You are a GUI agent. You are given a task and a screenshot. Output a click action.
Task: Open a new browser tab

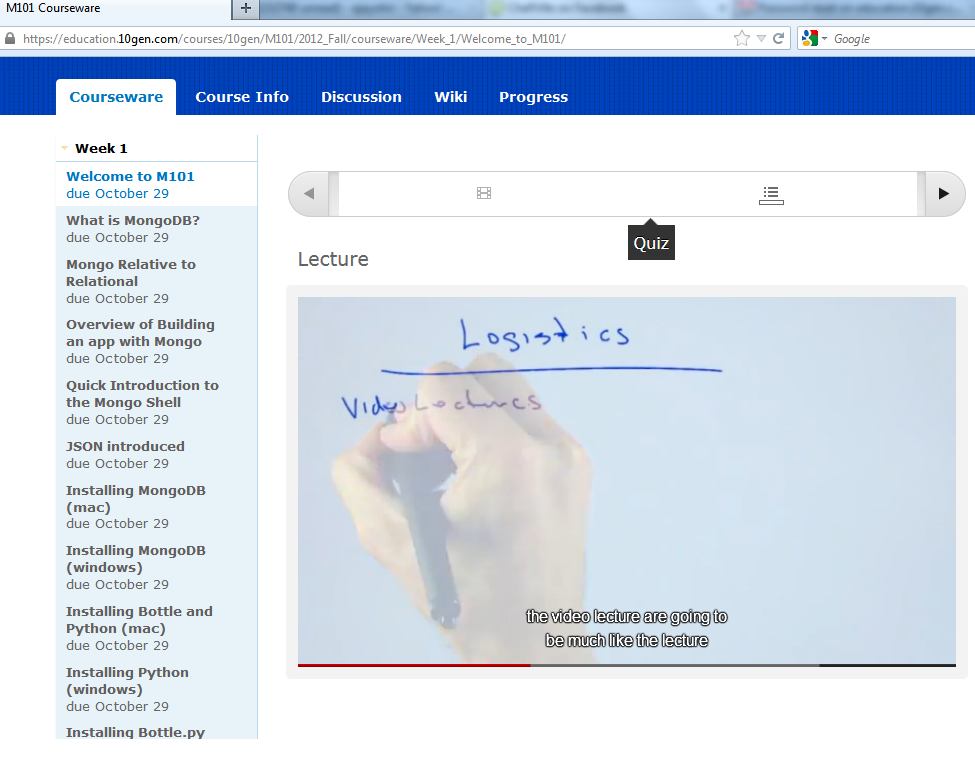(x=246, y=8)
